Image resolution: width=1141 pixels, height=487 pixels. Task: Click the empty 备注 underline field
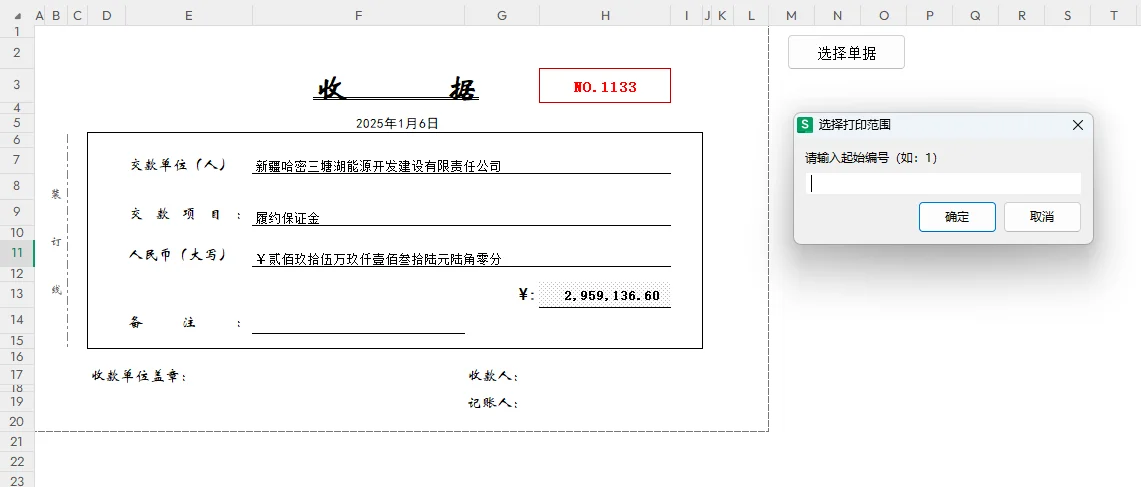pos(358,323)
